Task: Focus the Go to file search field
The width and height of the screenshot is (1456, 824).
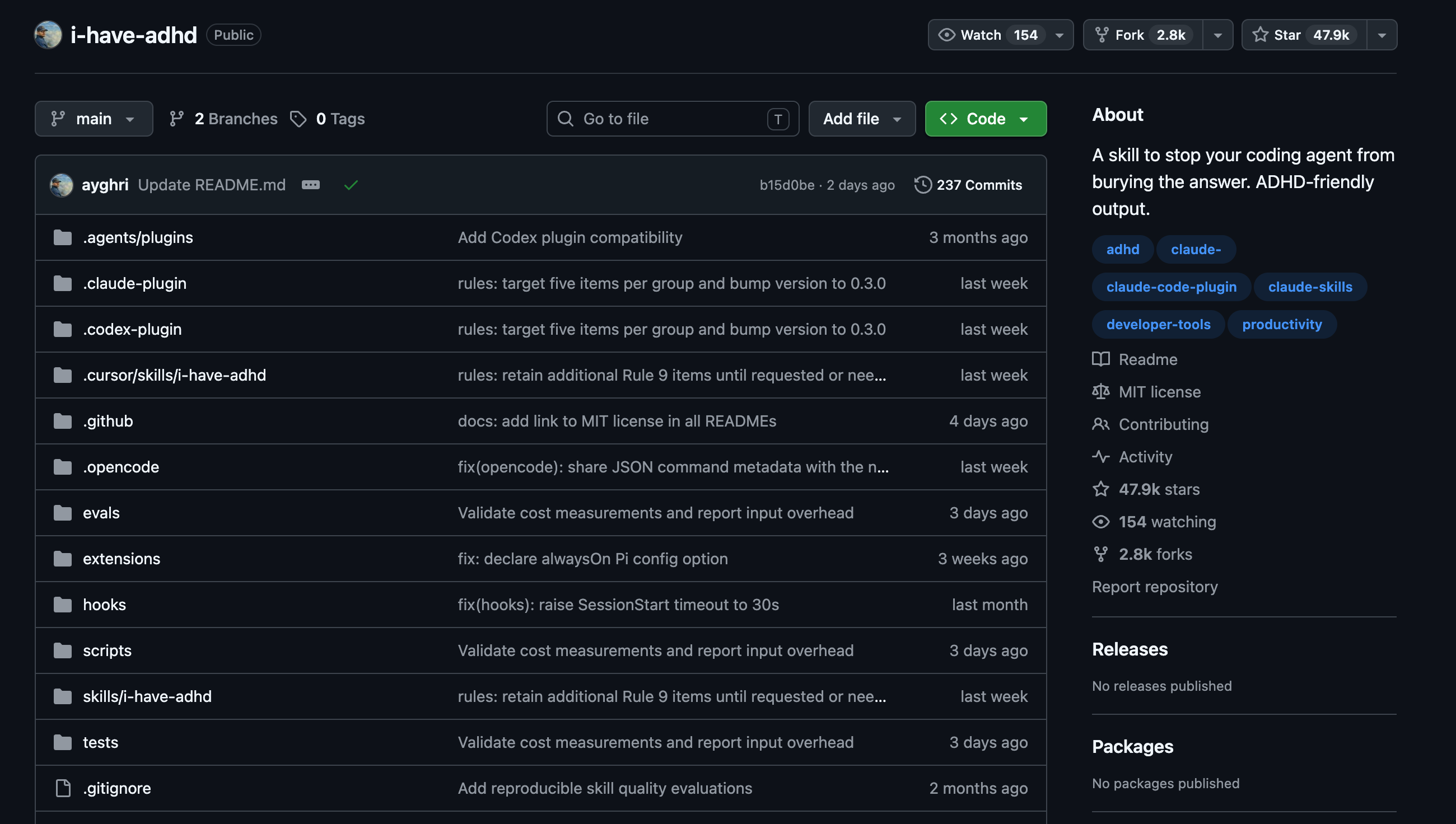Action: pyautogui.click(x=673, y=119)
